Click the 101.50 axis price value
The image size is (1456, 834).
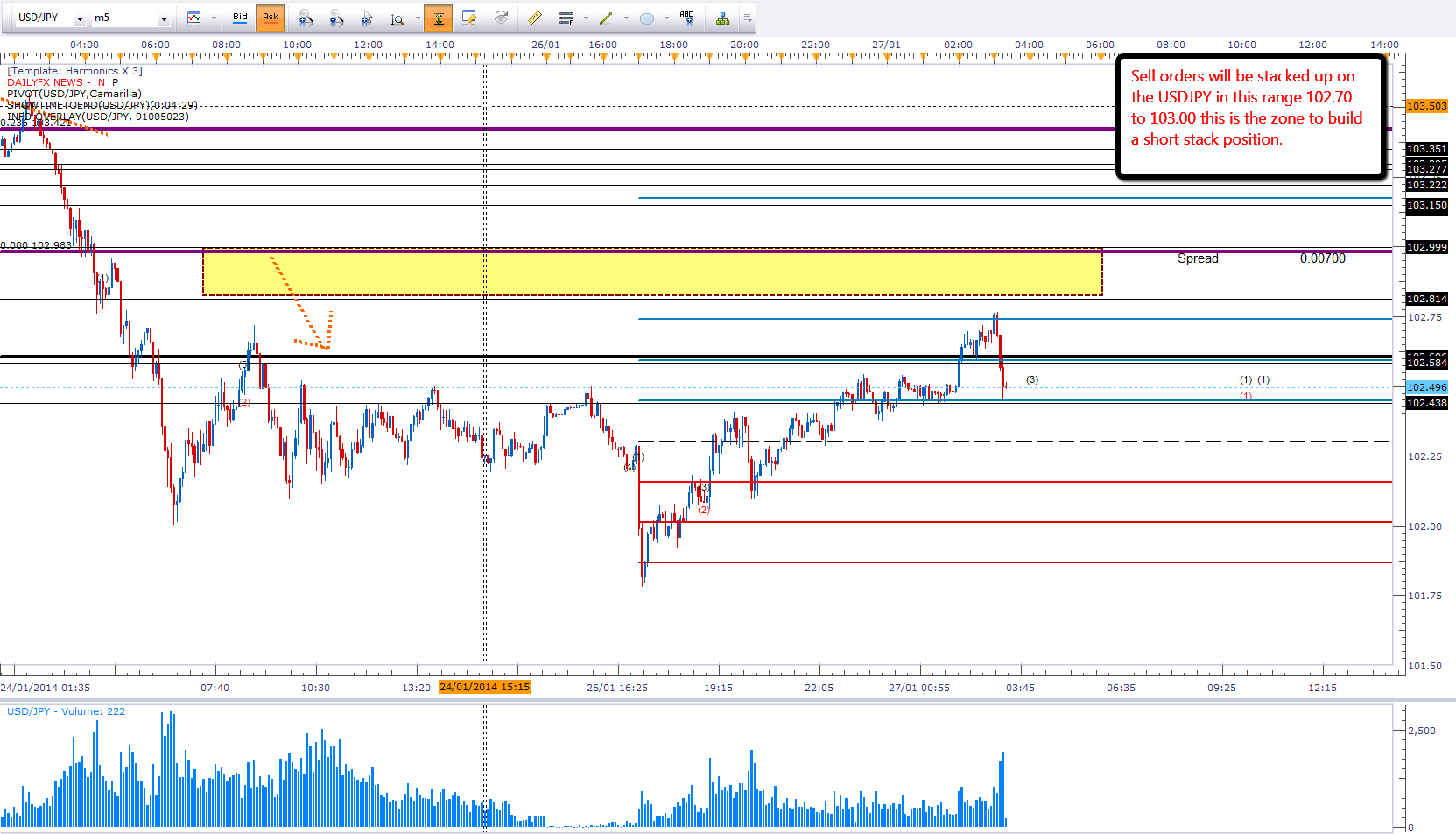tap(1424, 666)
